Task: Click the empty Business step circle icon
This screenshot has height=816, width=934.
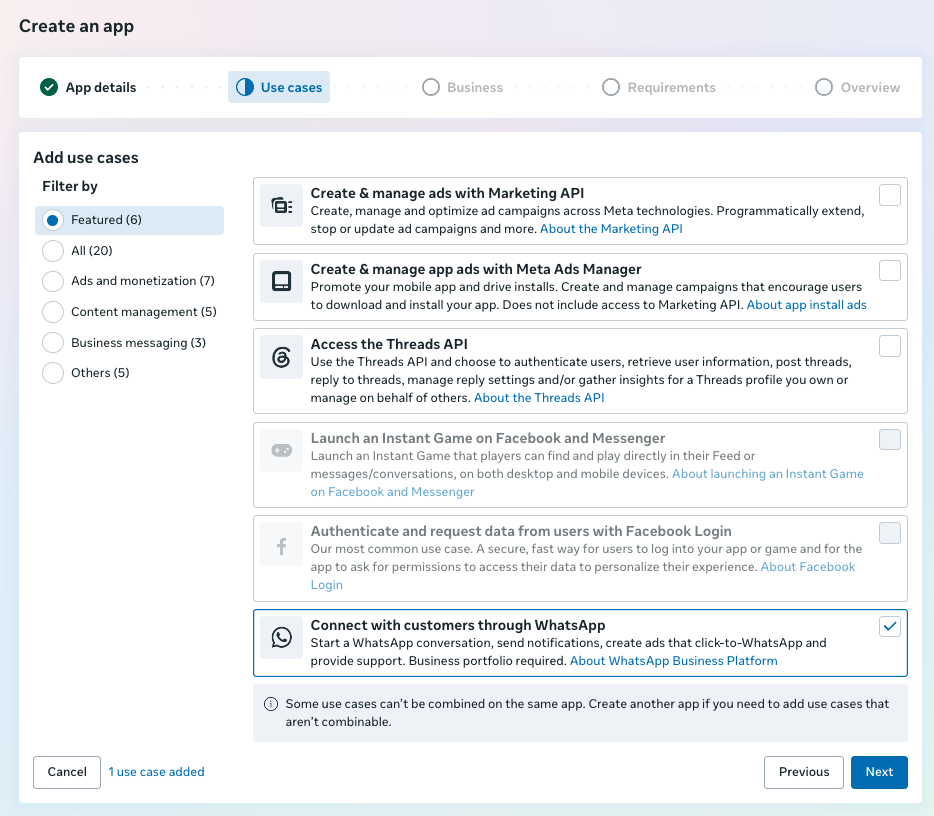Action: click(x=431, y=88)
